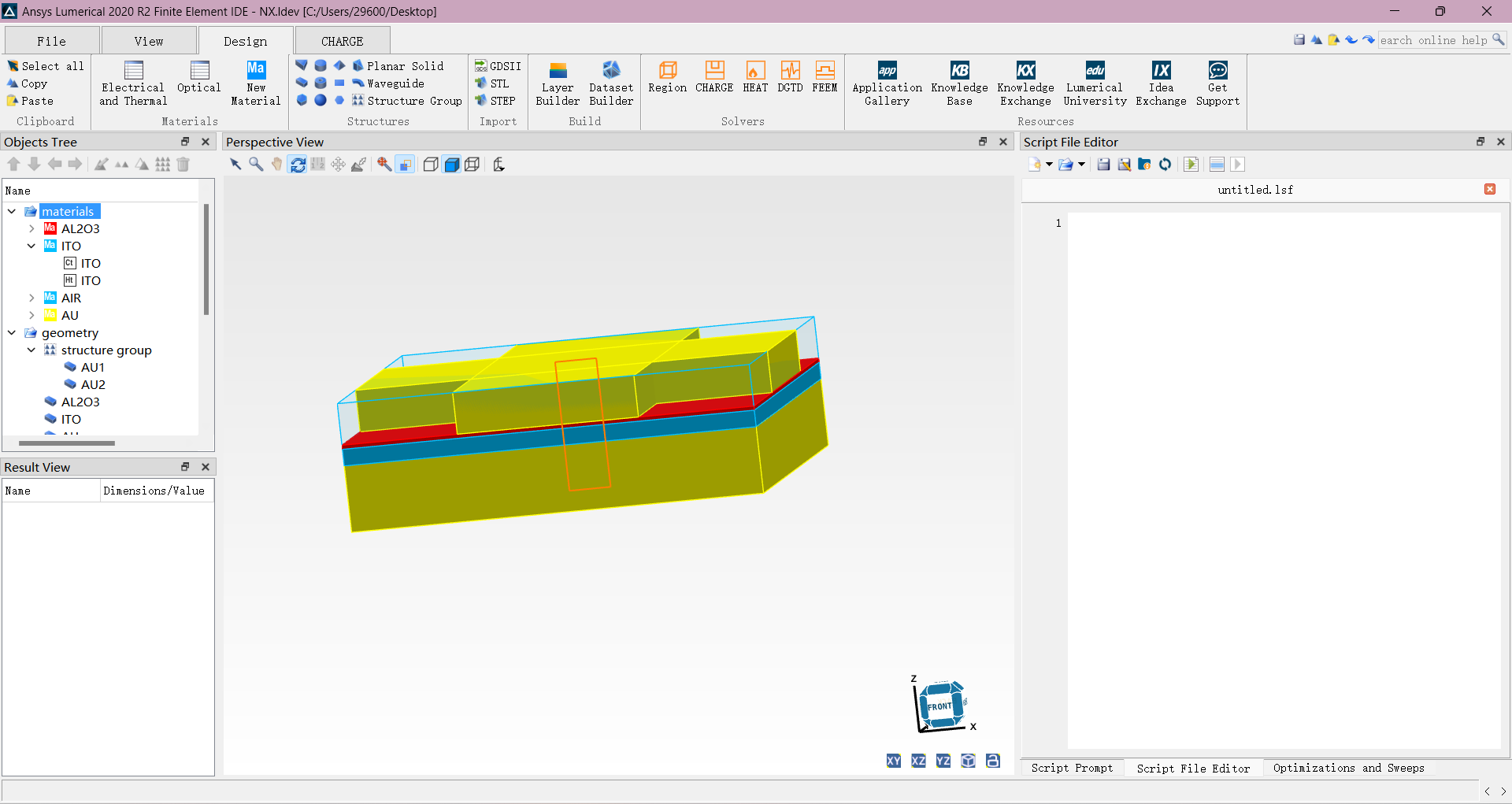
Task: Click Select all in Clipboard group
Action: [x=46, y=66]
